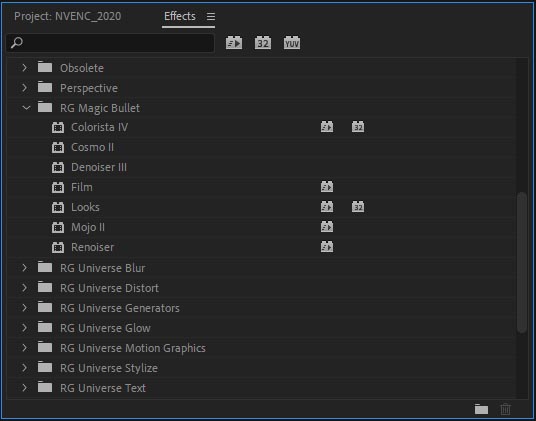Select the Looks effect name
The width and height of the screenshot is (536, 421).
pyautogui.click(x=85, y=207)
